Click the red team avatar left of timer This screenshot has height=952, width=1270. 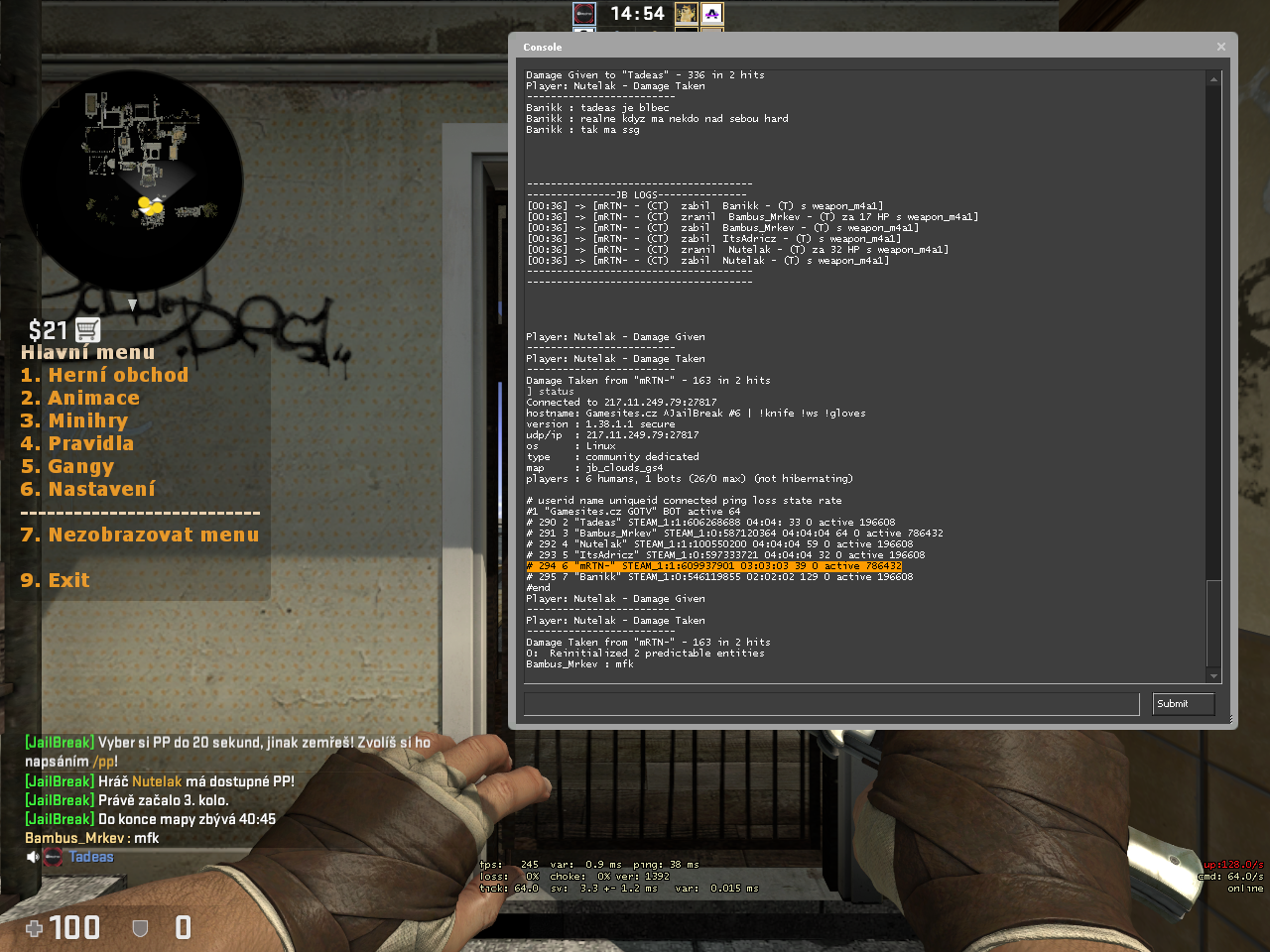(584, 14)
